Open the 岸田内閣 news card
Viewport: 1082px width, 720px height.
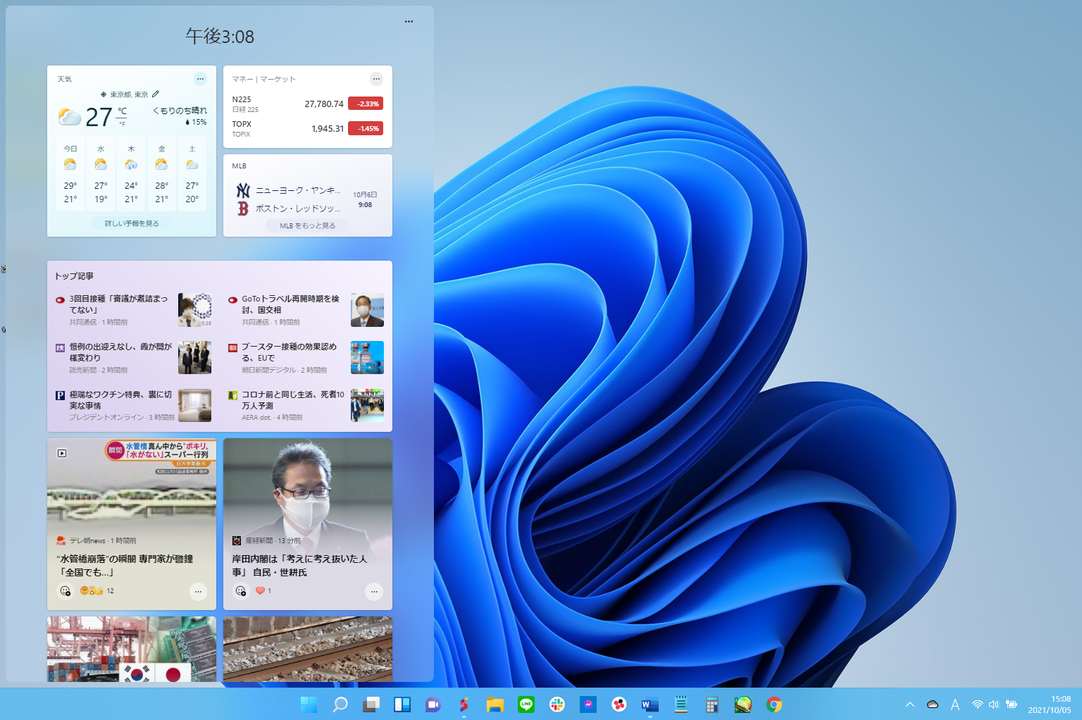coord(308,524)
